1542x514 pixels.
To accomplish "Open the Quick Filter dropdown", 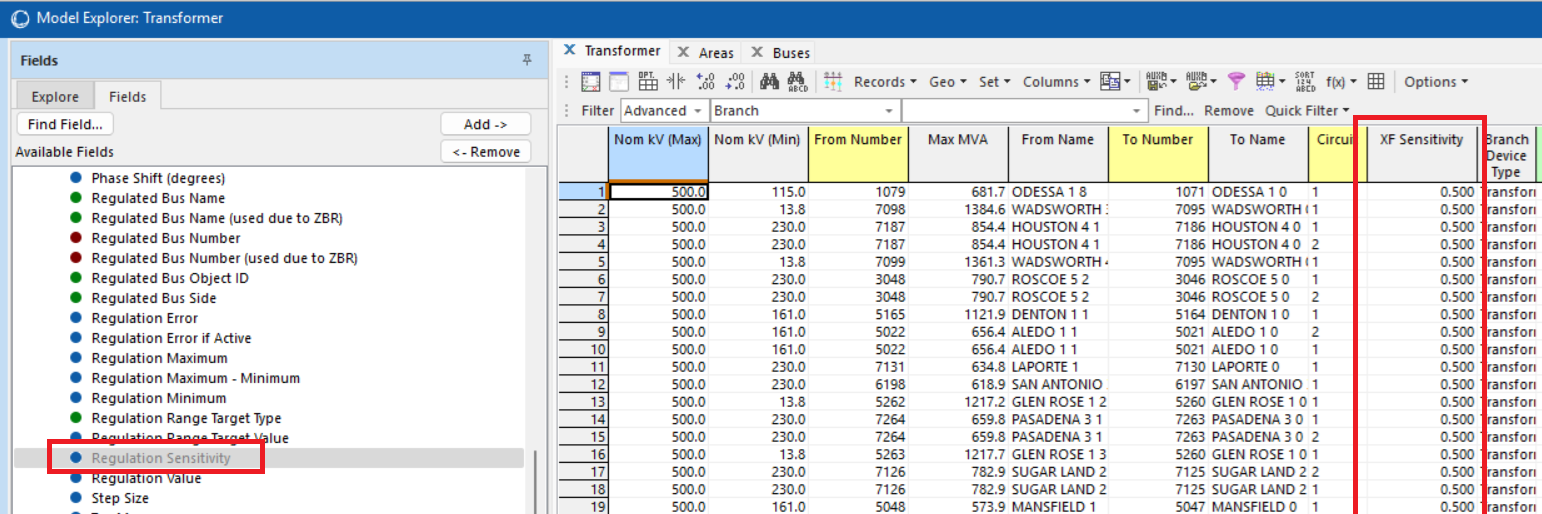I will 1307,111.
